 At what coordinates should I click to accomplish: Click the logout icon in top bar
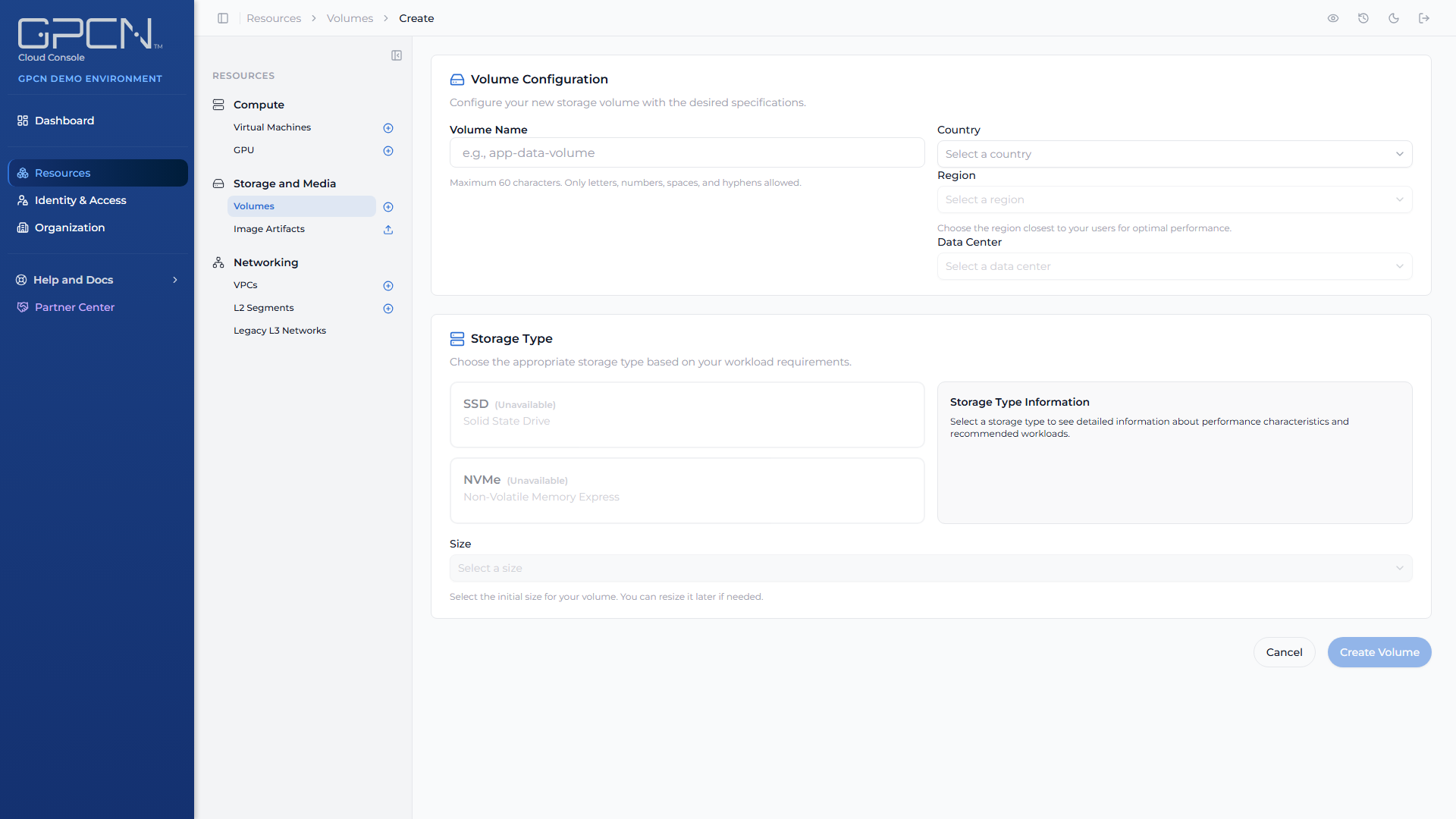[x=1424, y=18]
